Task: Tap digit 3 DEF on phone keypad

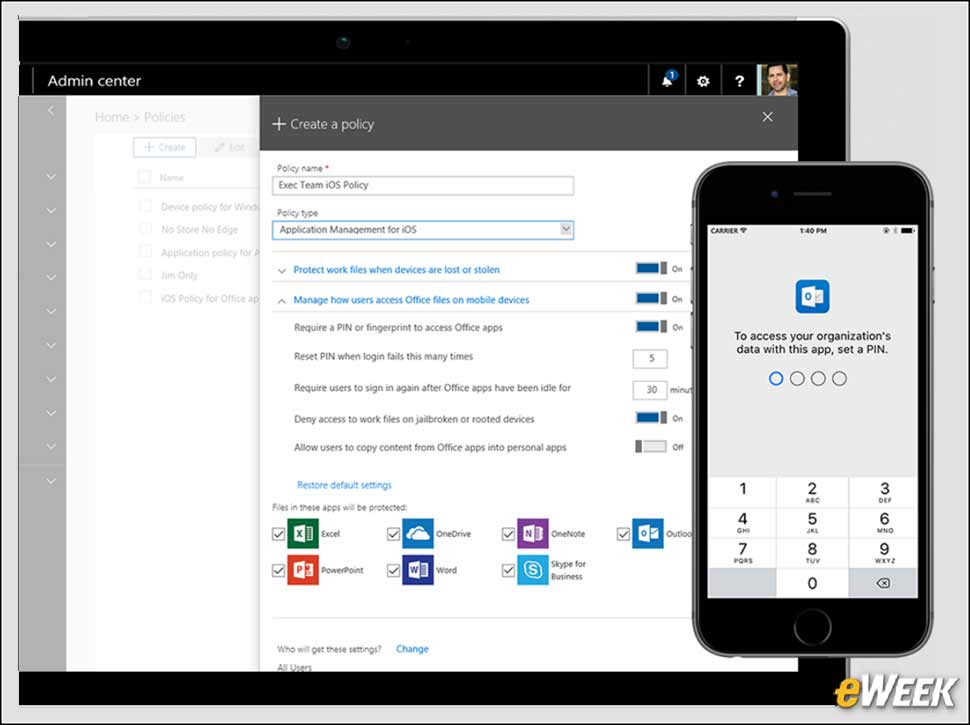Action: (884, 491)
